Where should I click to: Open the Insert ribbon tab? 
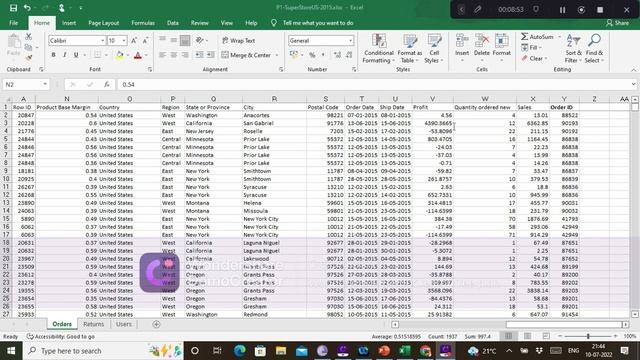[69, 23]
